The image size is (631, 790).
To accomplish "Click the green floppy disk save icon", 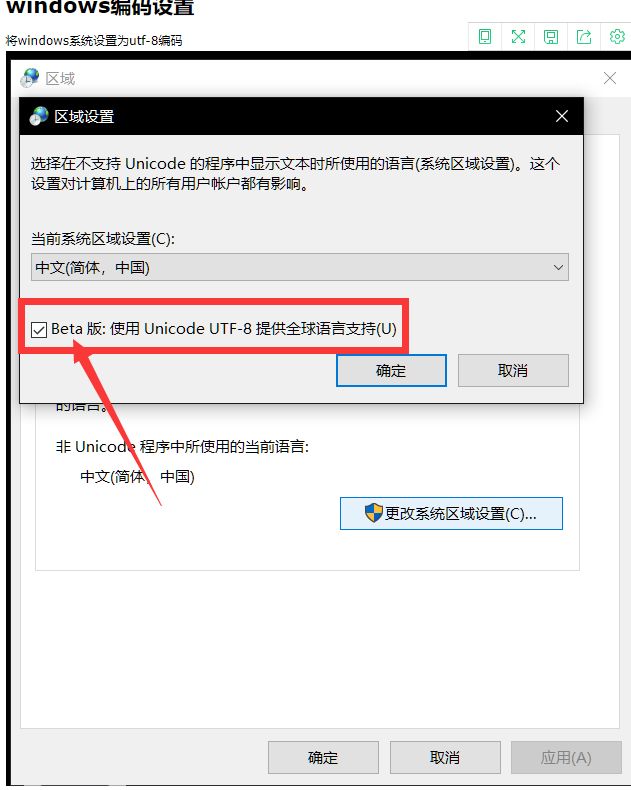I will (551, 37).
